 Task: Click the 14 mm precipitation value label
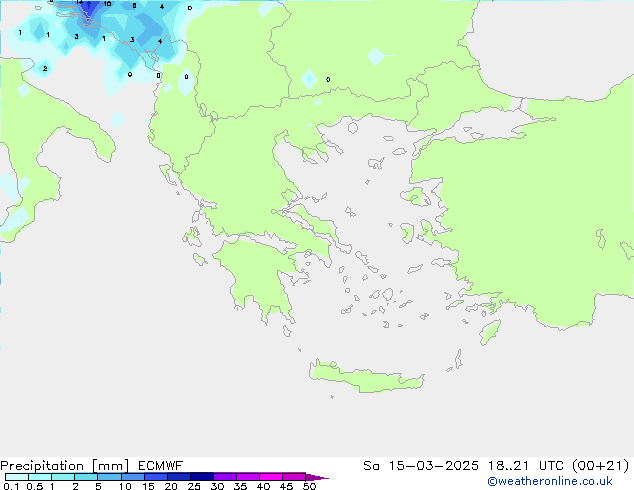(x=79, y=3)
